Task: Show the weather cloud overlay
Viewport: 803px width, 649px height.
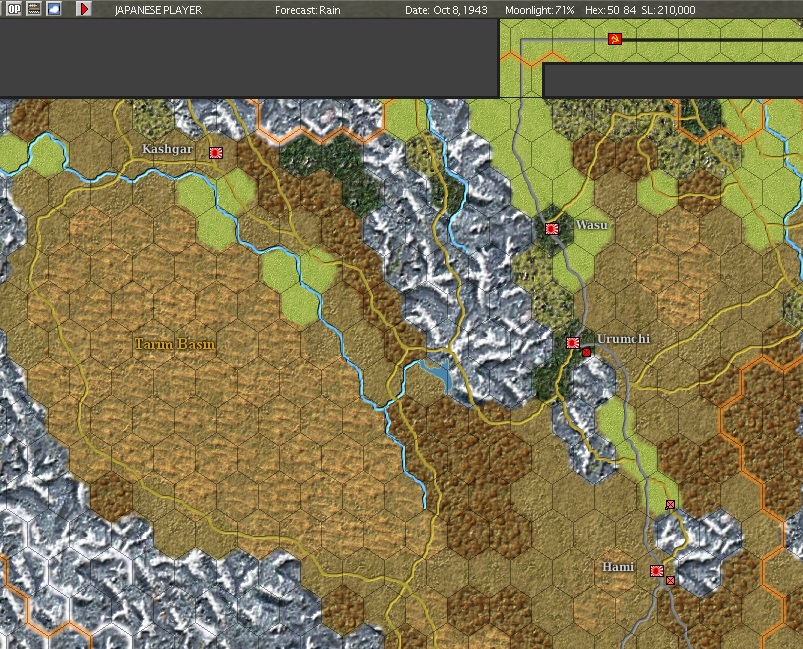Action: [x=54, y=9]
